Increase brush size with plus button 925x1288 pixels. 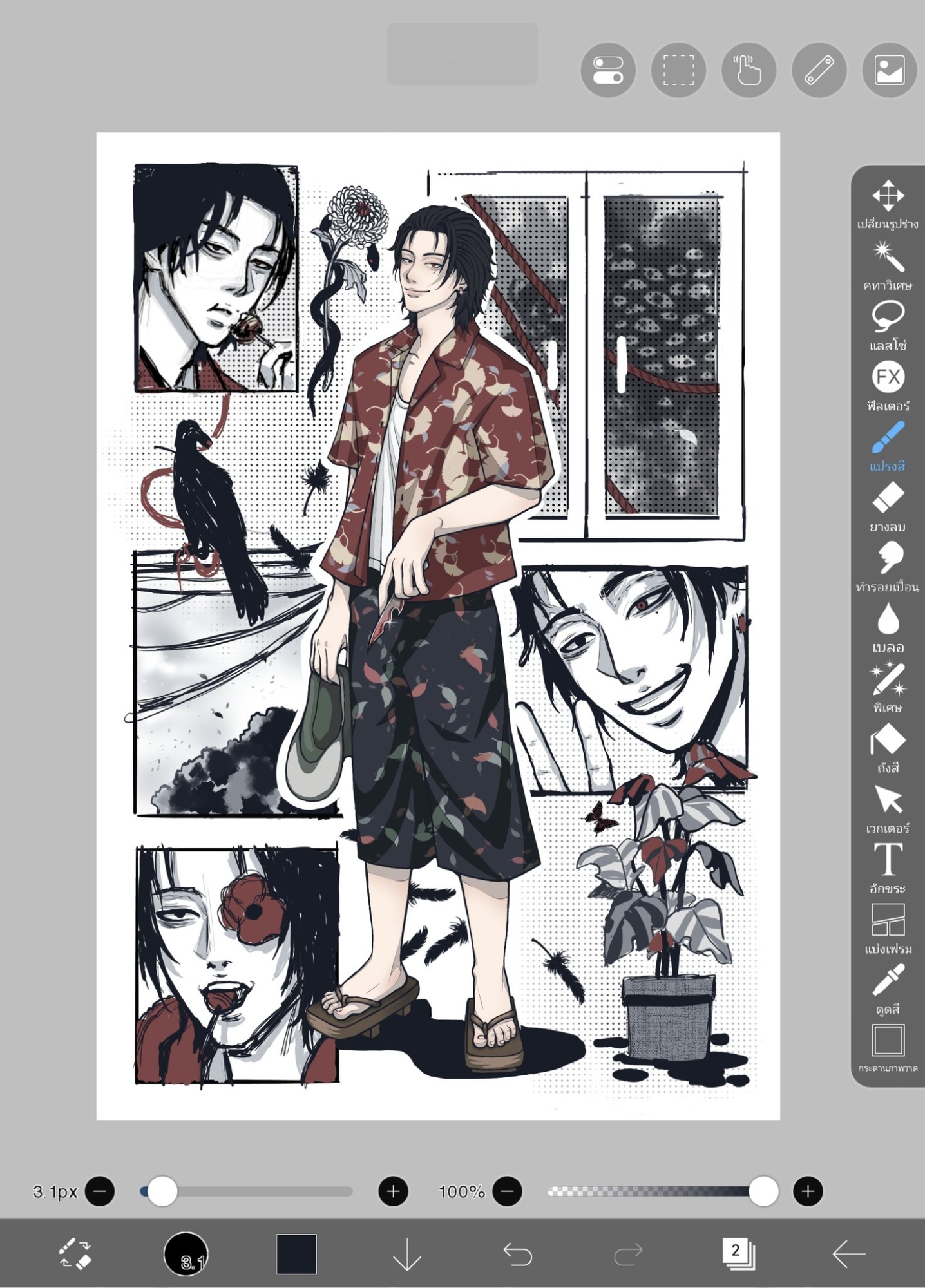(393, 1191)
